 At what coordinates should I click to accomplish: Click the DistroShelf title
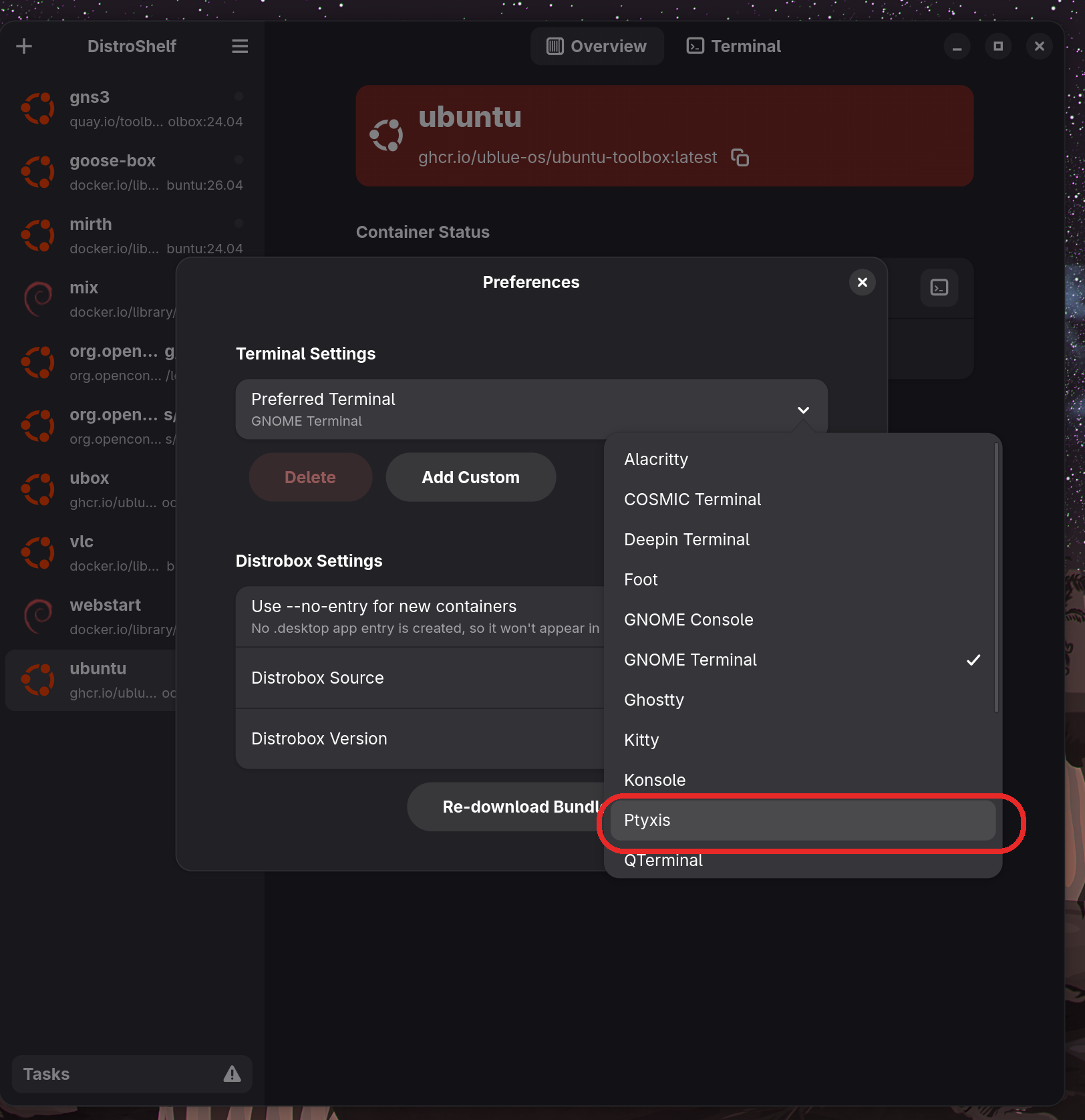coord(132,46)
